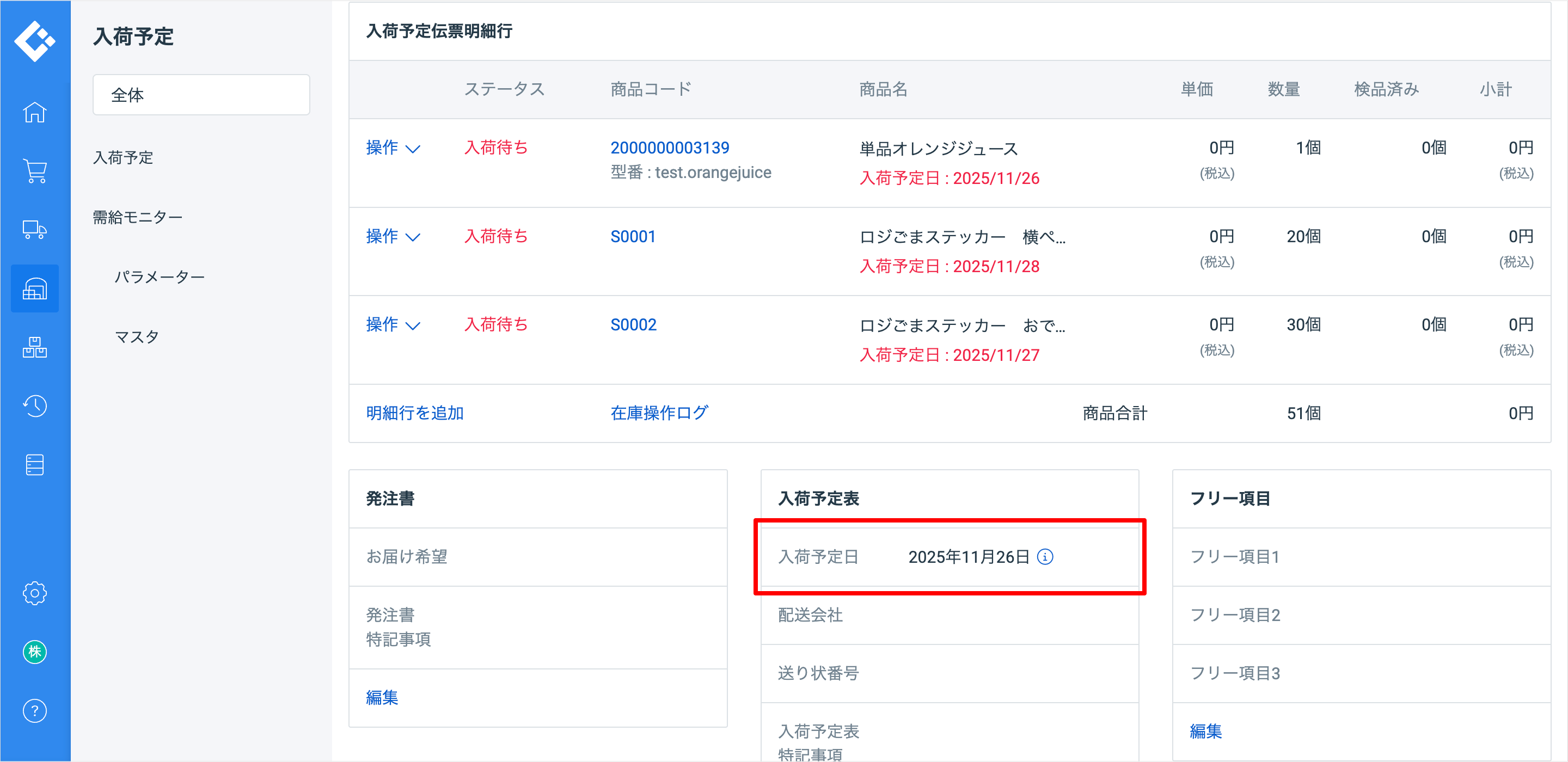This screenshot has height=762, width=1568.
Task: Click product code link S0002
Action: click(633, 324)
